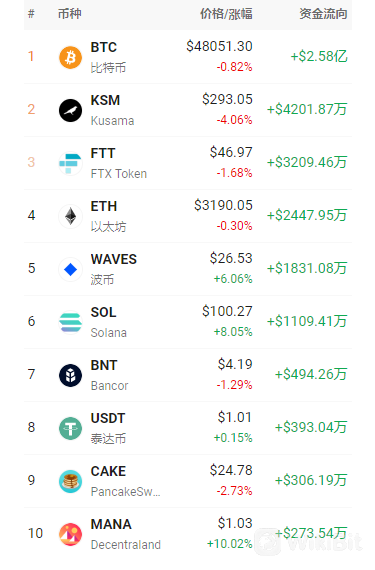
Task: Select the MANA +10.02% change value
Action: pos(229,544)
